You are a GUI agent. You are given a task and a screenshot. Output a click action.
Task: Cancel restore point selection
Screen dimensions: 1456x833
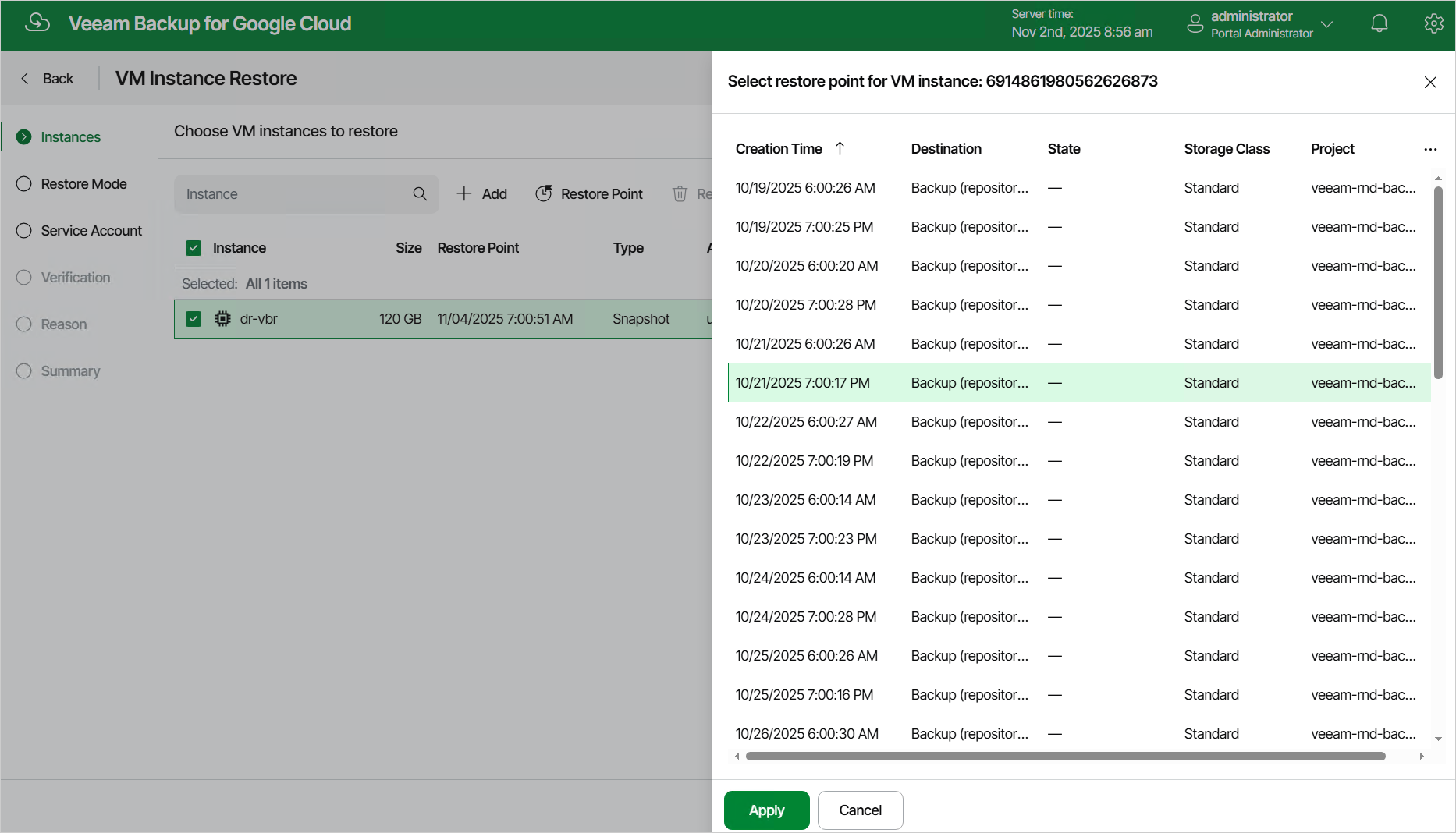pos(860,810)
